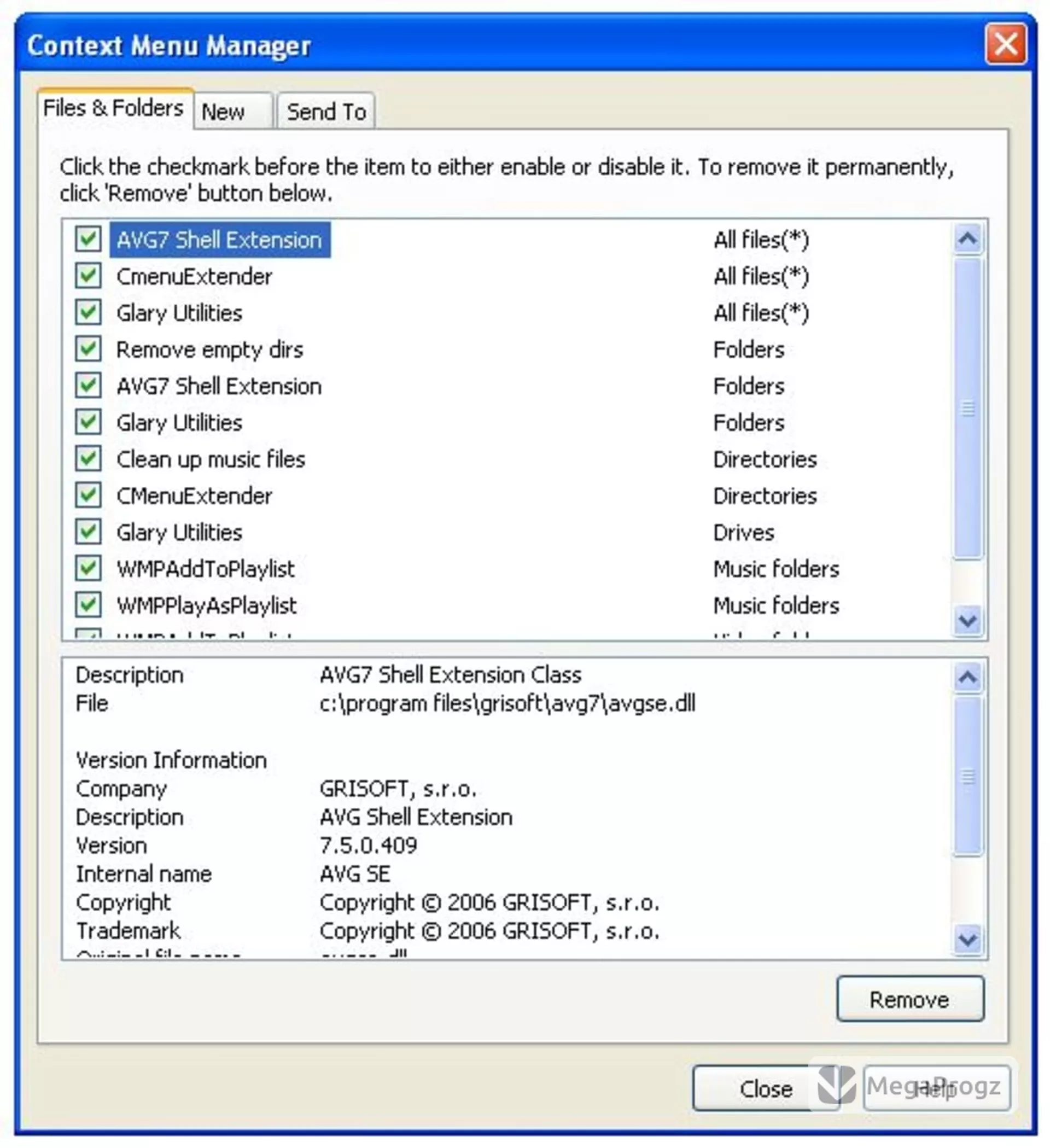Toggle the checkbox for AVG7 Shell Extension All files

coord(88,239)
